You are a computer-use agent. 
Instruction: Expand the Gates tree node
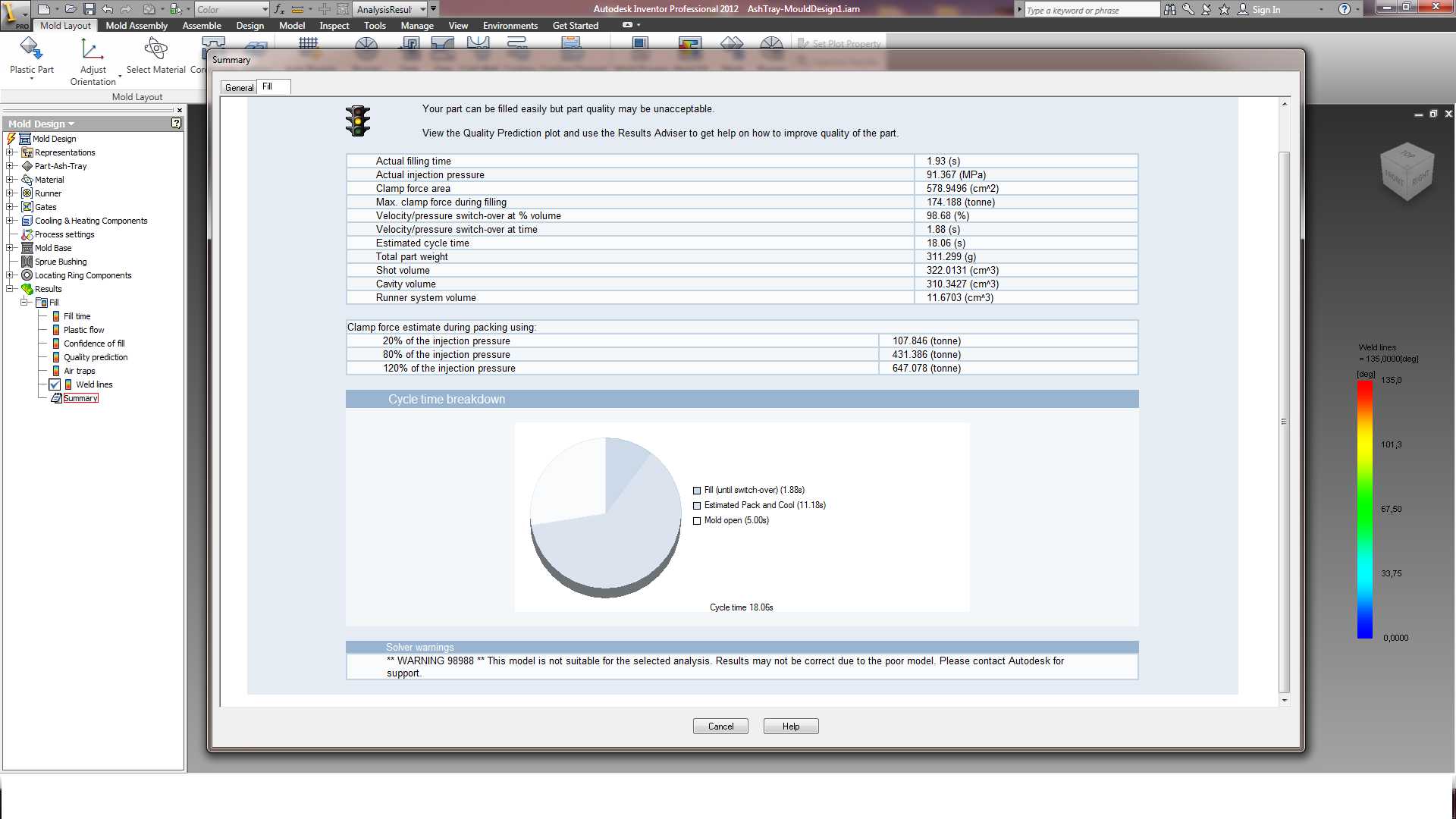pos(10,207)
